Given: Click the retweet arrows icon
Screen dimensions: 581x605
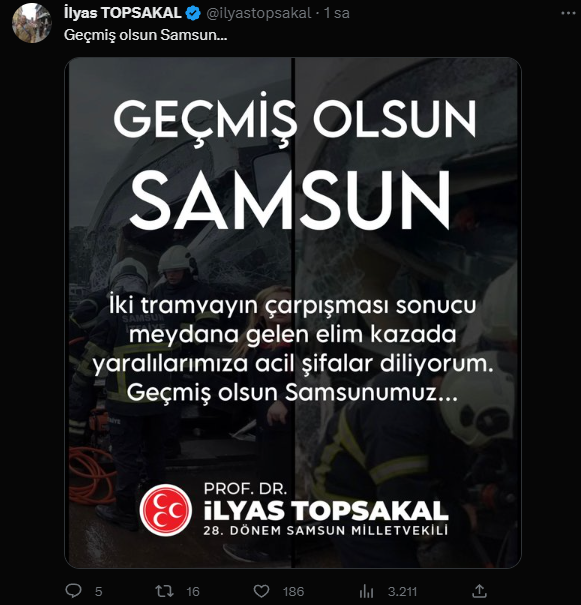Looking at the screenshot, I should pos(164,591).
